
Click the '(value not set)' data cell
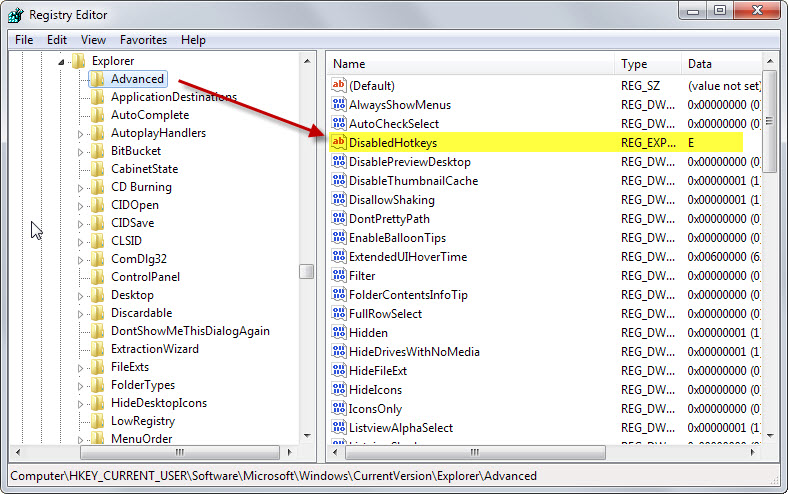pyautogui.click(x=724, y=86)
